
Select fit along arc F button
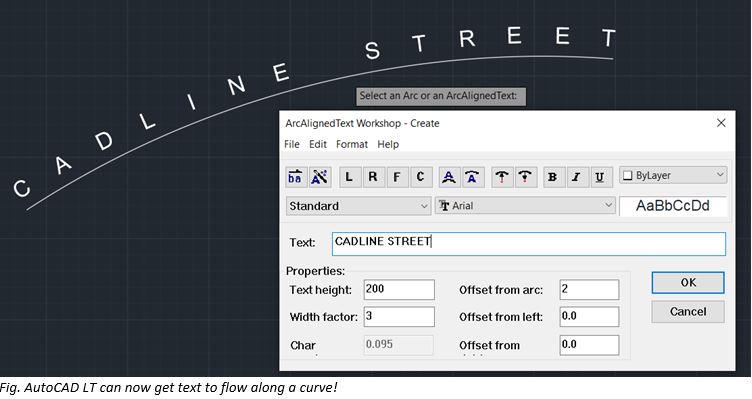397,177
